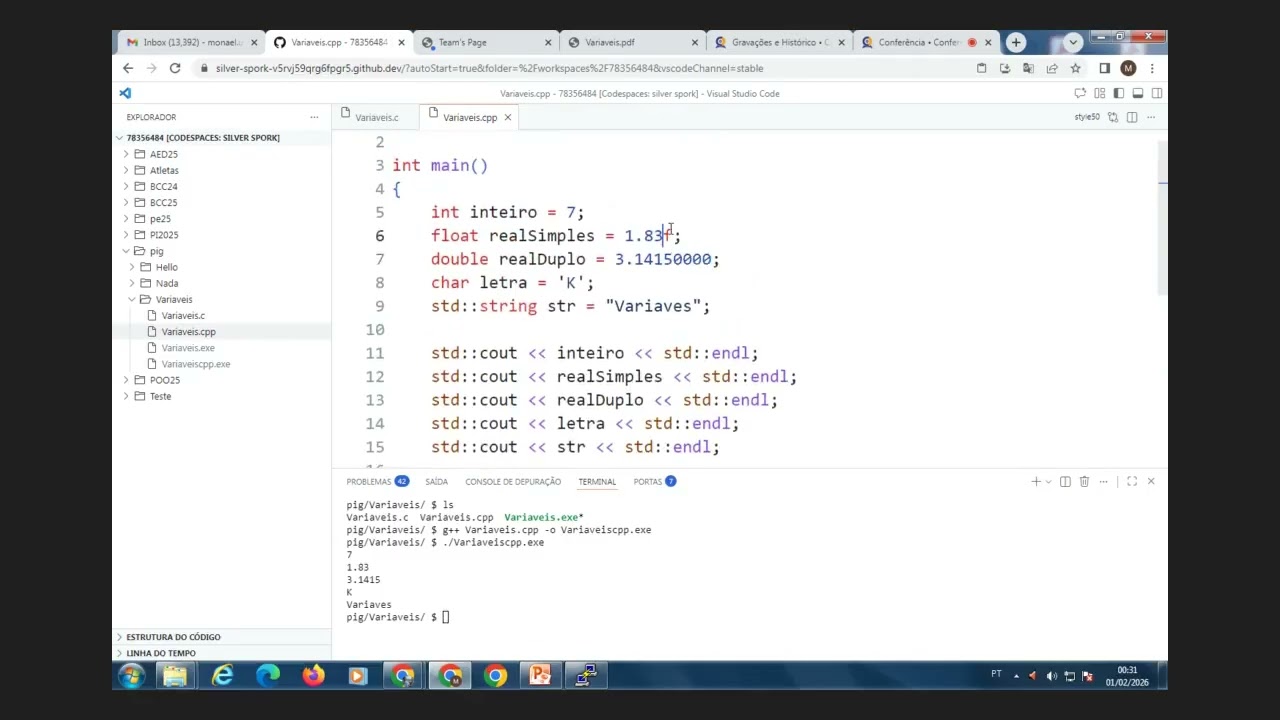Open the SAÍDA panel tab
The height and width of the screenshot is (720, 1280).
(436, 481)
